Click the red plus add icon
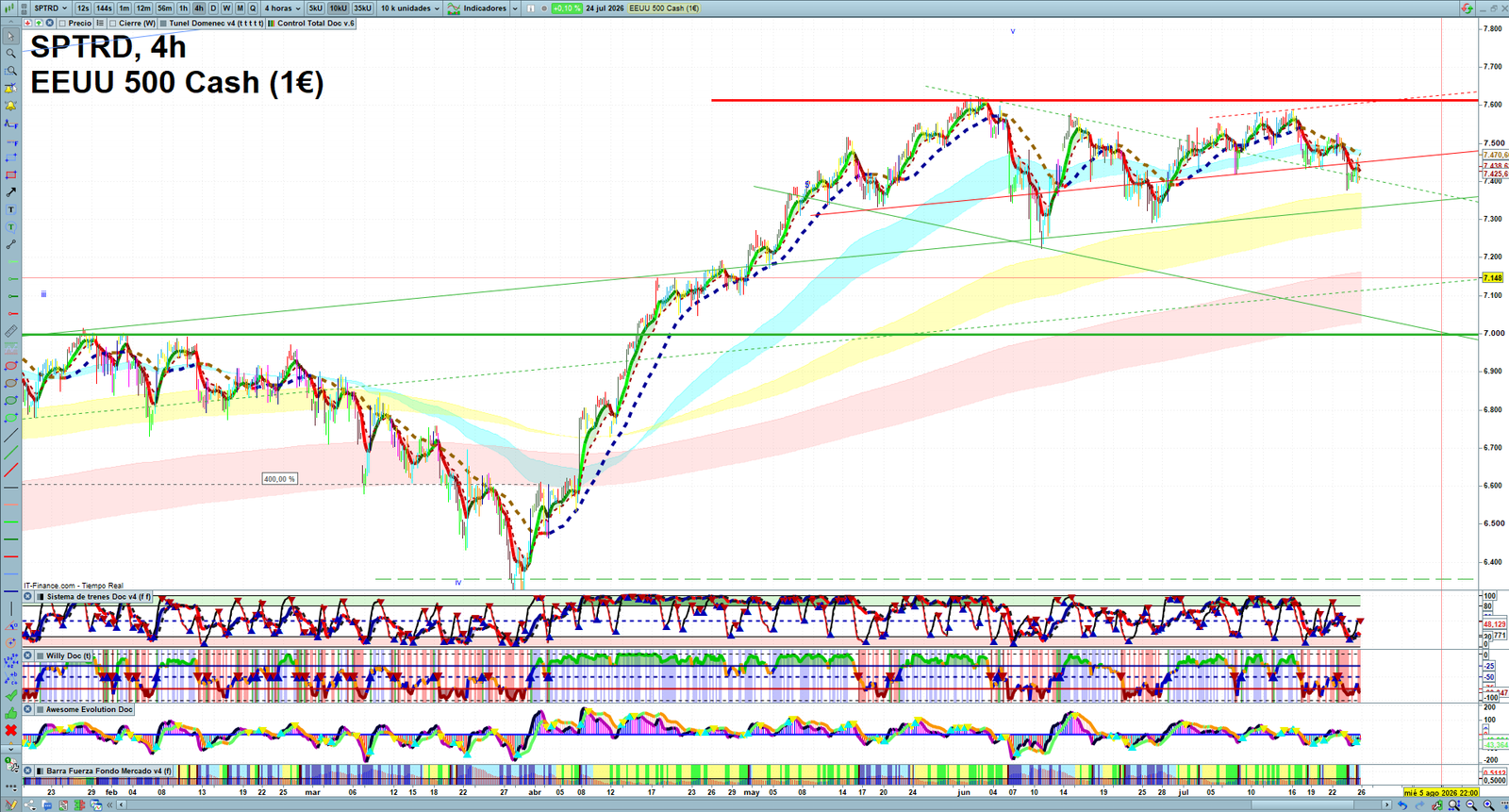This screenshot has width=1509, height=812. click(x=27, y=23)
